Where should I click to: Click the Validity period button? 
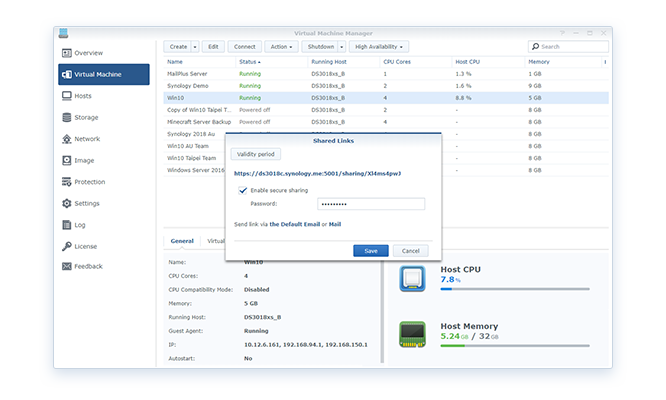[256, 154]
